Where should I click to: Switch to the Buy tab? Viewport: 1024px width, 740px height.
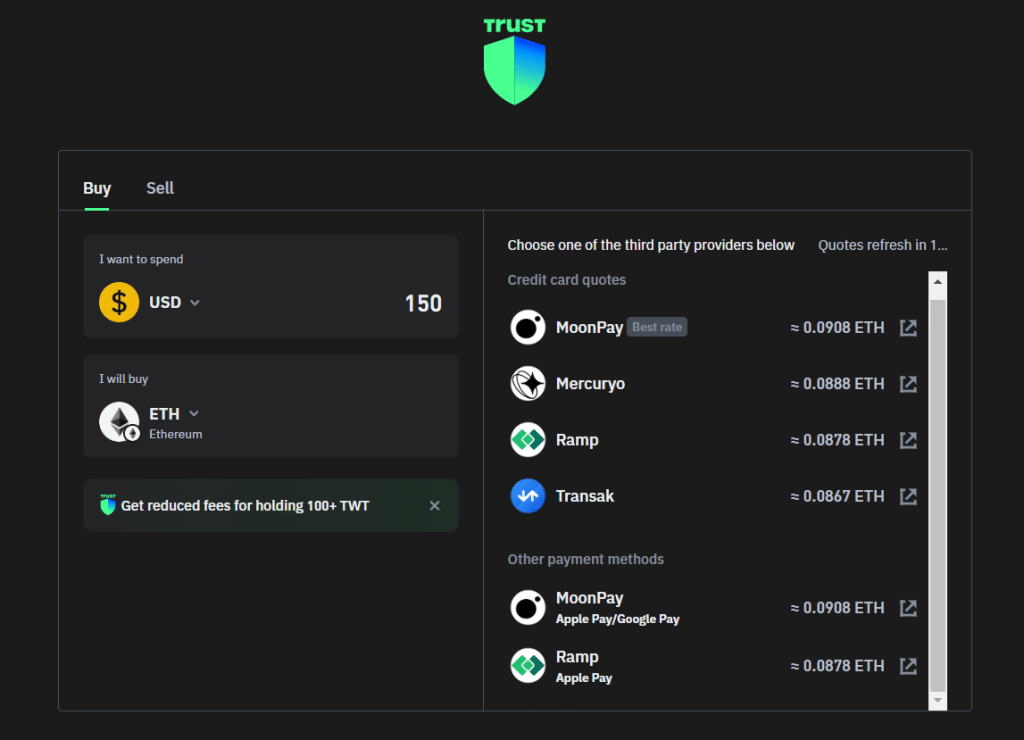97,188
